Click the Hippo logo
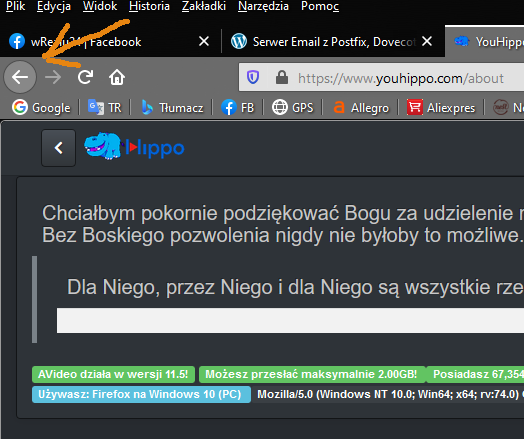524x439 pixels. coord(134,146)
